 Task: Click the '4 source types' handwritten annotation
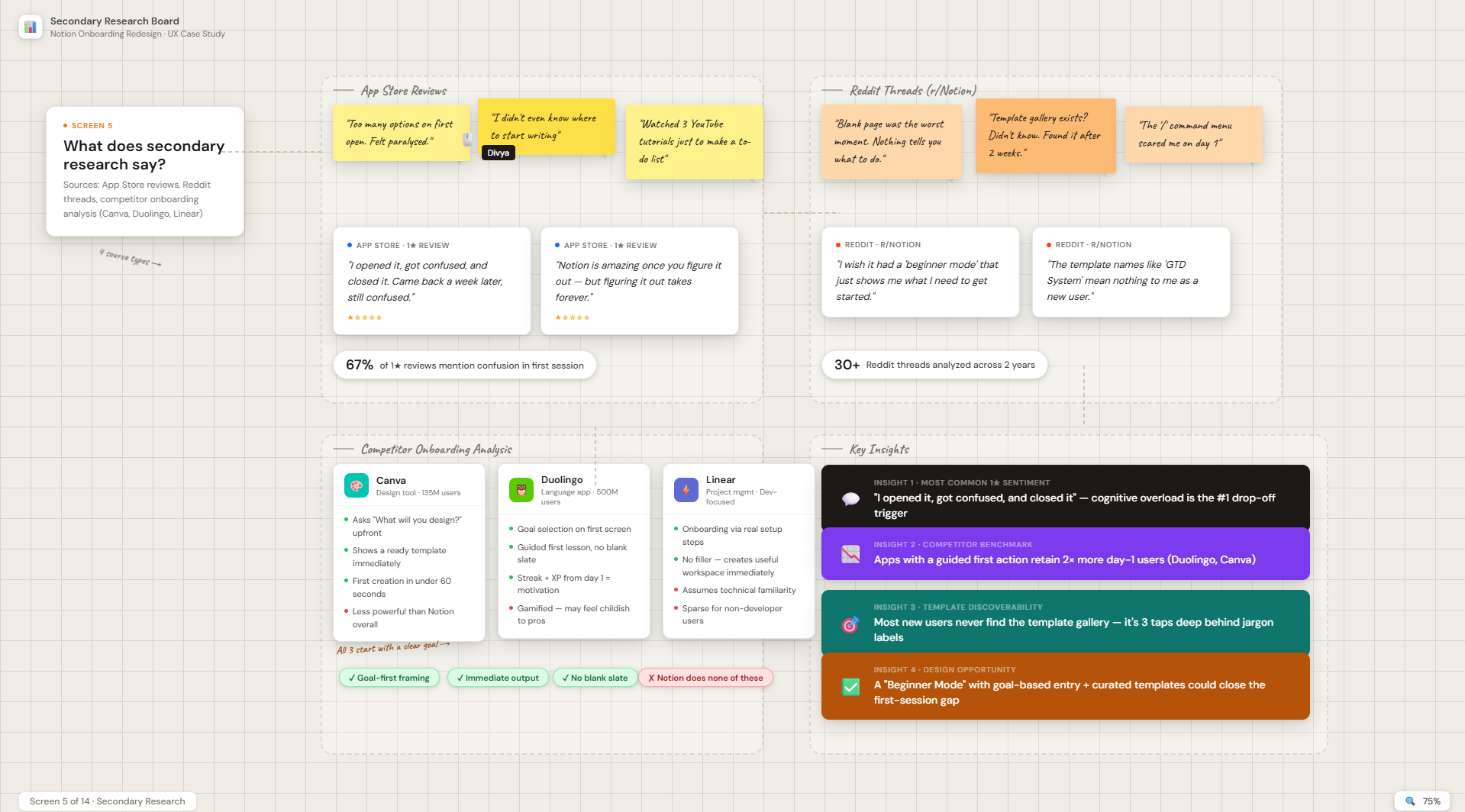coord(130,258)
